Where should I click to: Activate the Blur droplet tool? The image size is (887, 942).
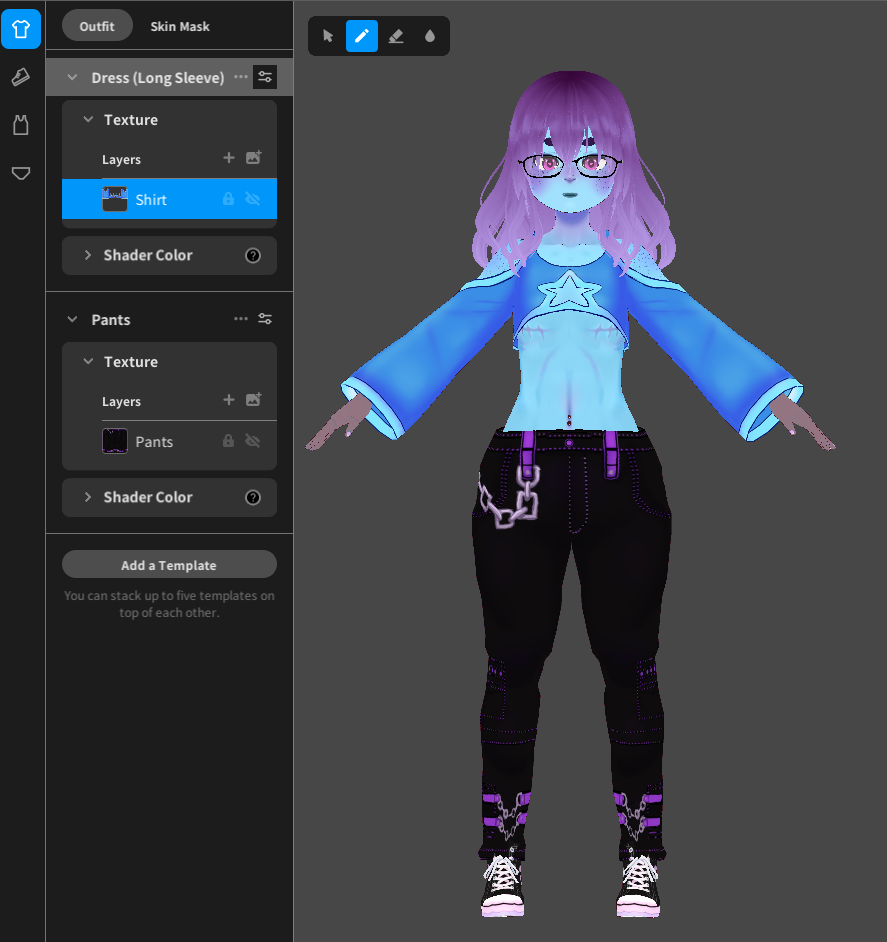pyautogui.click(x=429, y=36)
